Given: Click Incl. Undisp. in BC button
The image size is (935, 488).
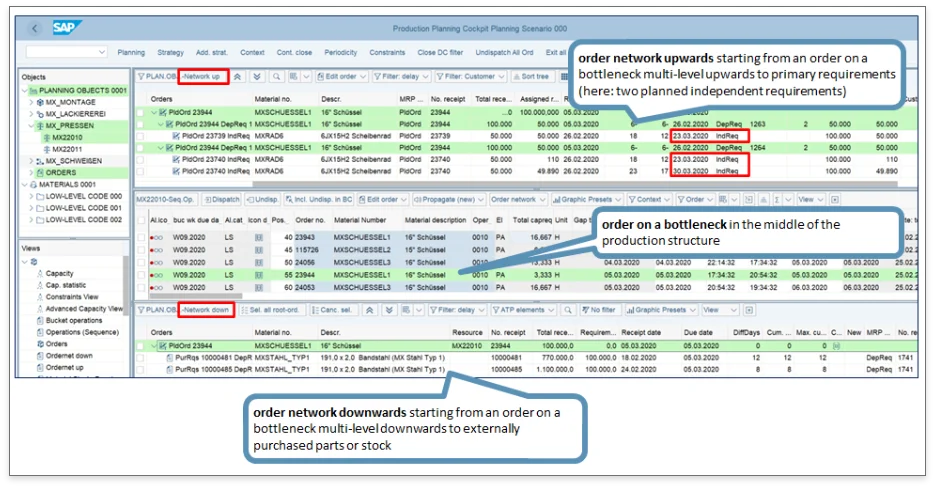Looking at the screenshot, I should pyautogui.click(x=319, y=199).
